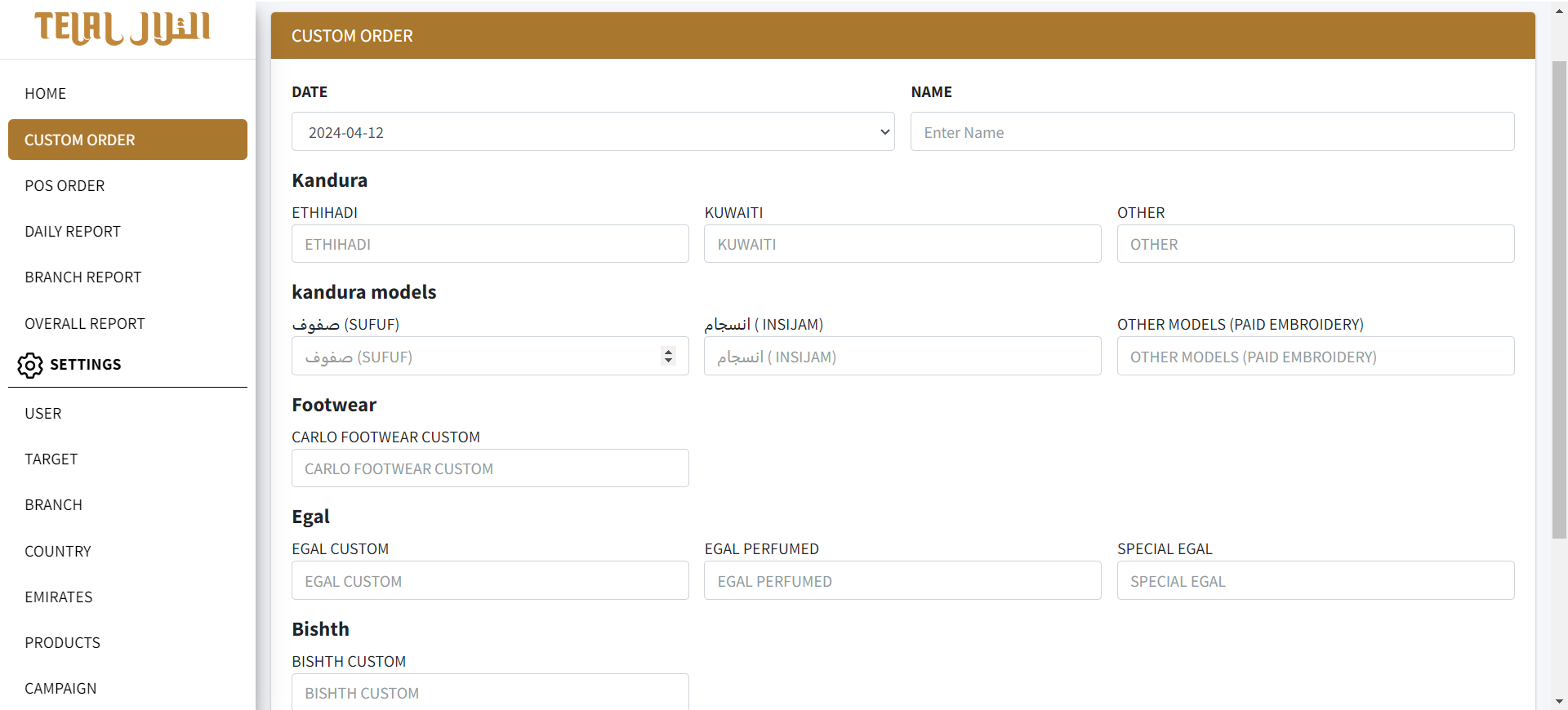Click the scroll down arrow
This screenshot has height=710, width=1568.
(1559, 701)
